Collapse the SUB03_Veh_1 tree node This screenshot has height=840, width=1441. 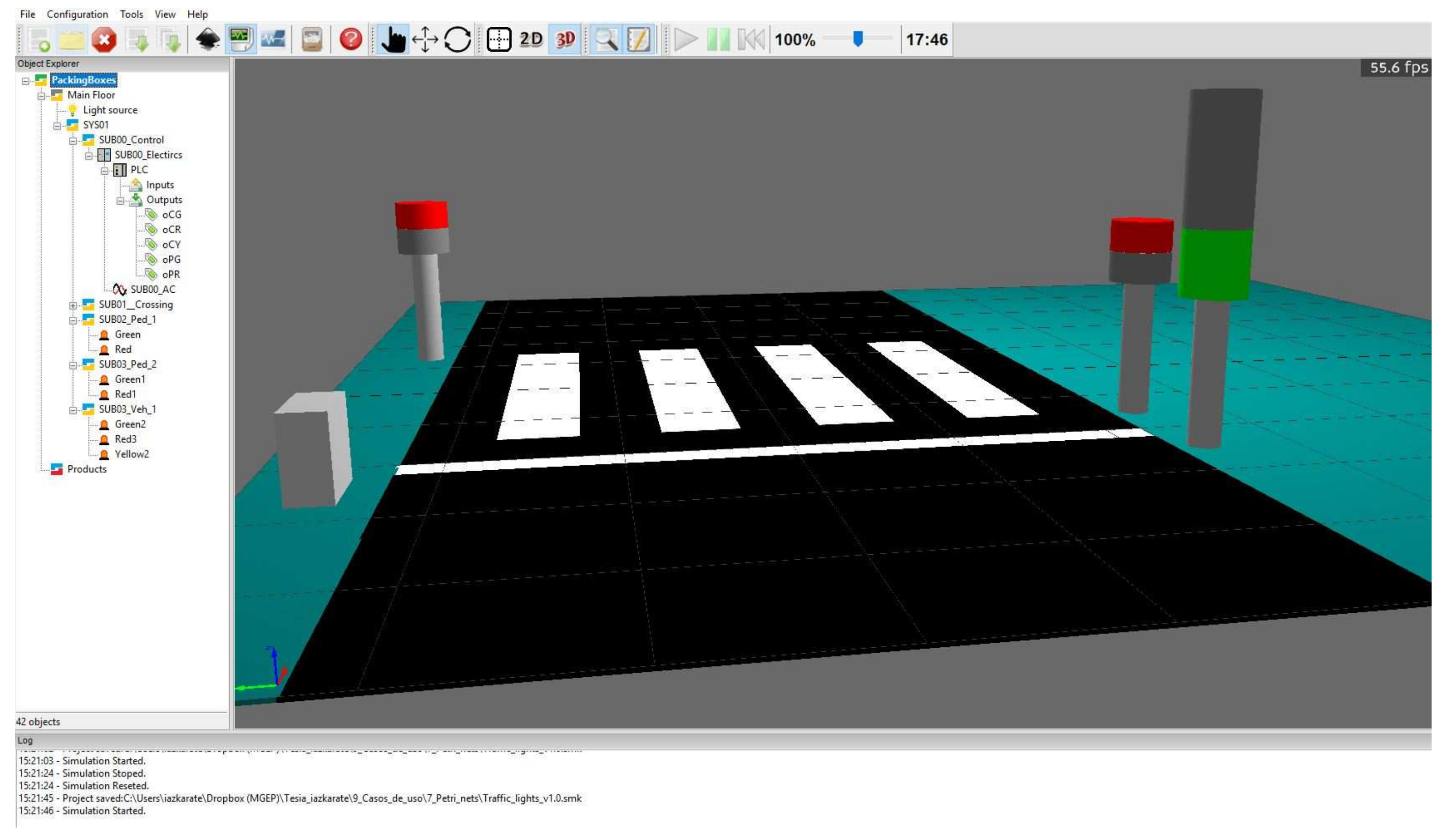coord(73,411)
